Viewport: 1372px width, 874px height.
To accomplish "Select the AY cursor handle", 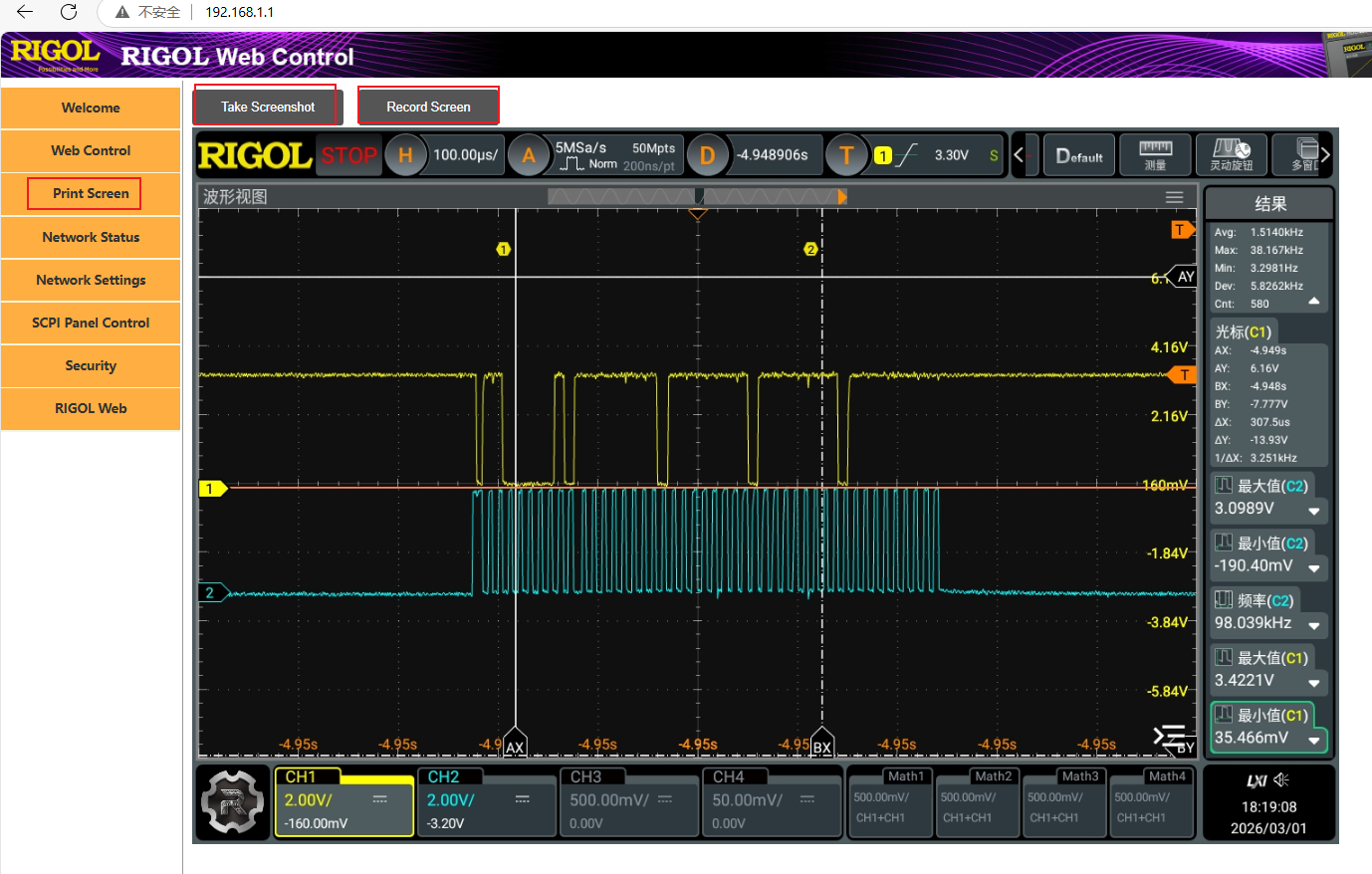I will [x=1183, y=277].
